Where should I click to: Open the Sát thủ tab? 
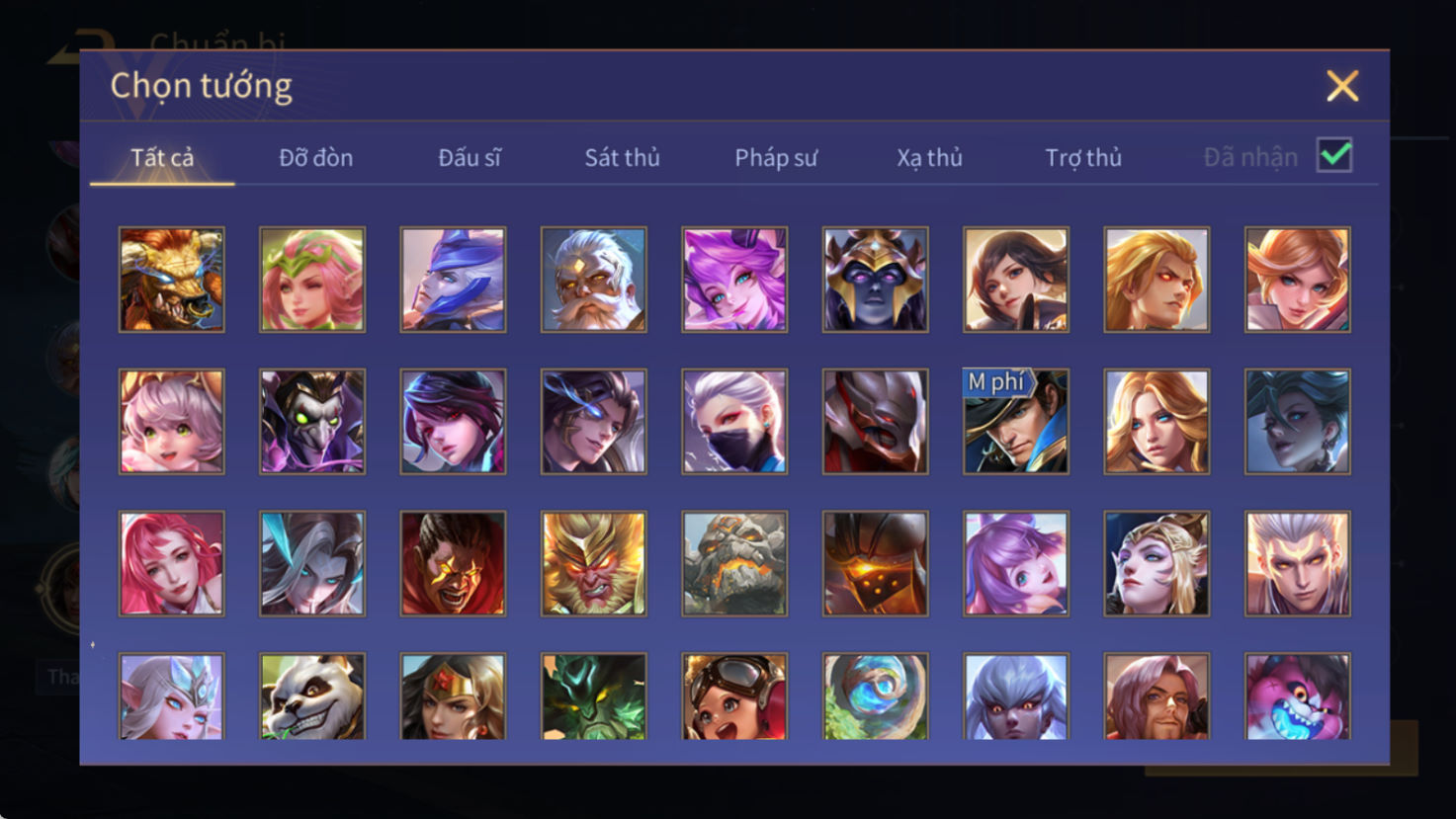click(x=622, y=158)
